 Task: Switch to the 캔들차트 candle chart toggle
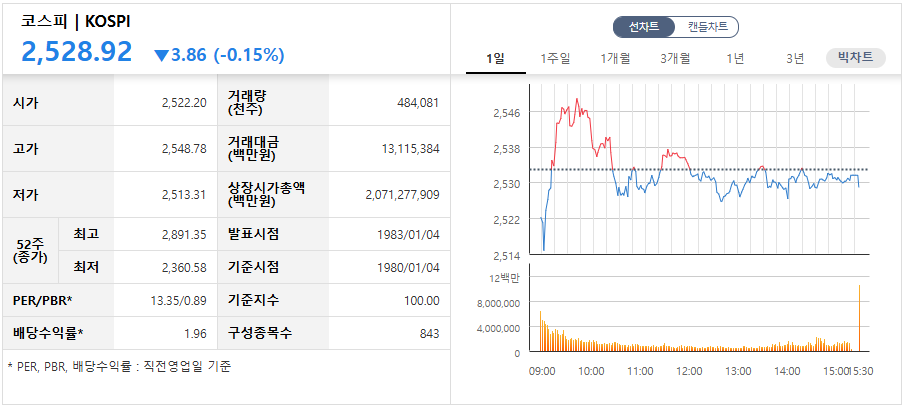[708, 27]
